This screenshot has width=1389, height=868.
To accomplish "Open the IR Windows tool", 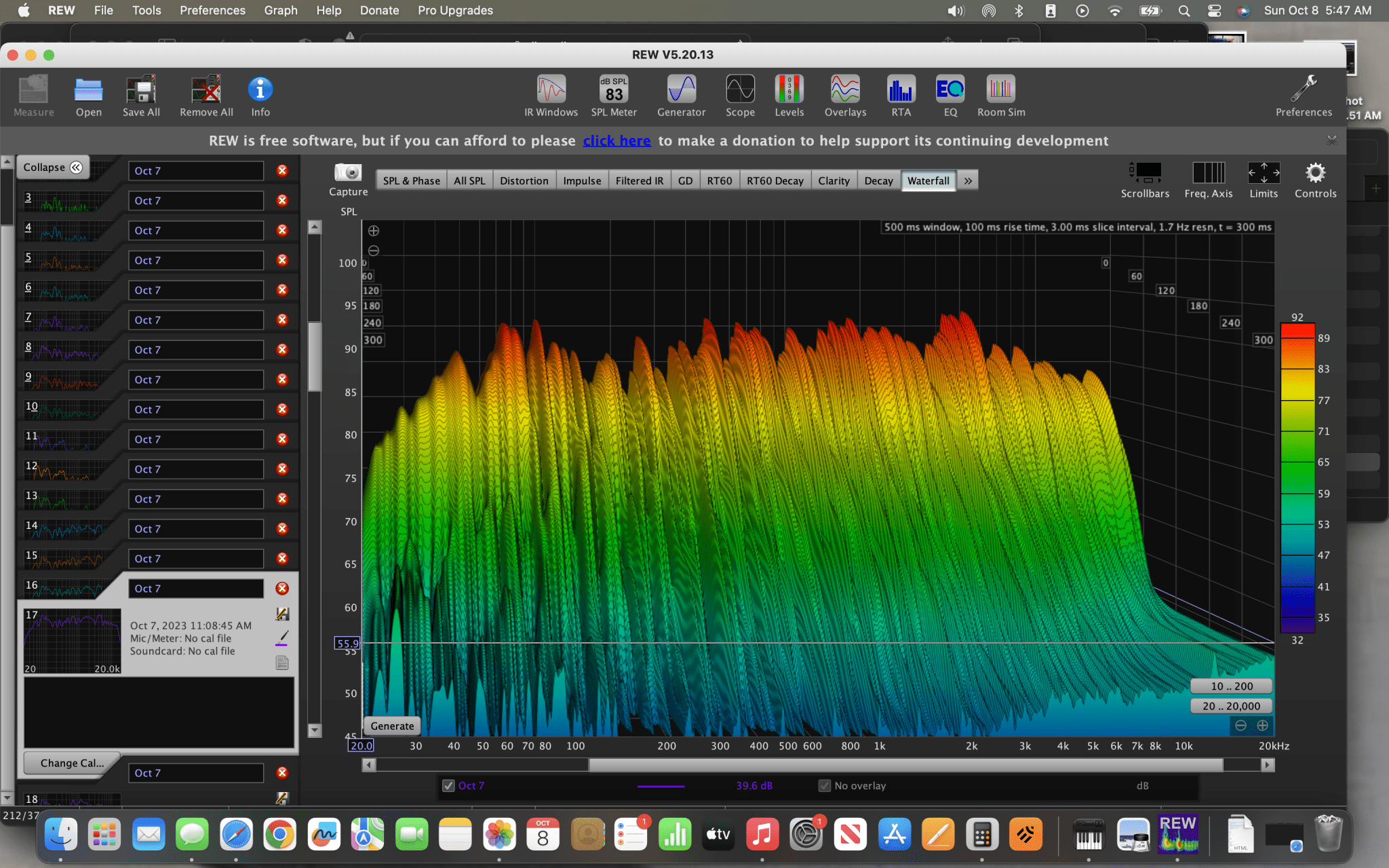I will coord(551,96).
